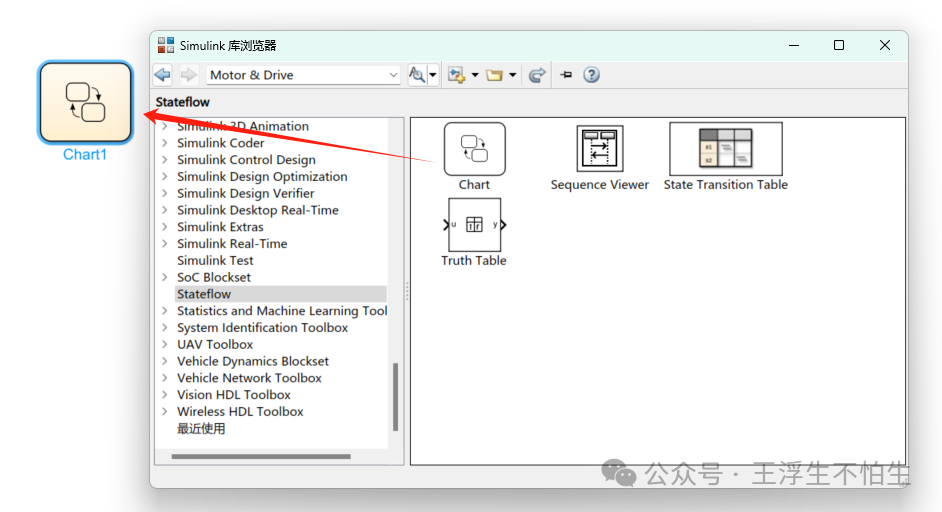
Task: Click the library tree horizontal scrollbar
Action: (x=261, y=457)
